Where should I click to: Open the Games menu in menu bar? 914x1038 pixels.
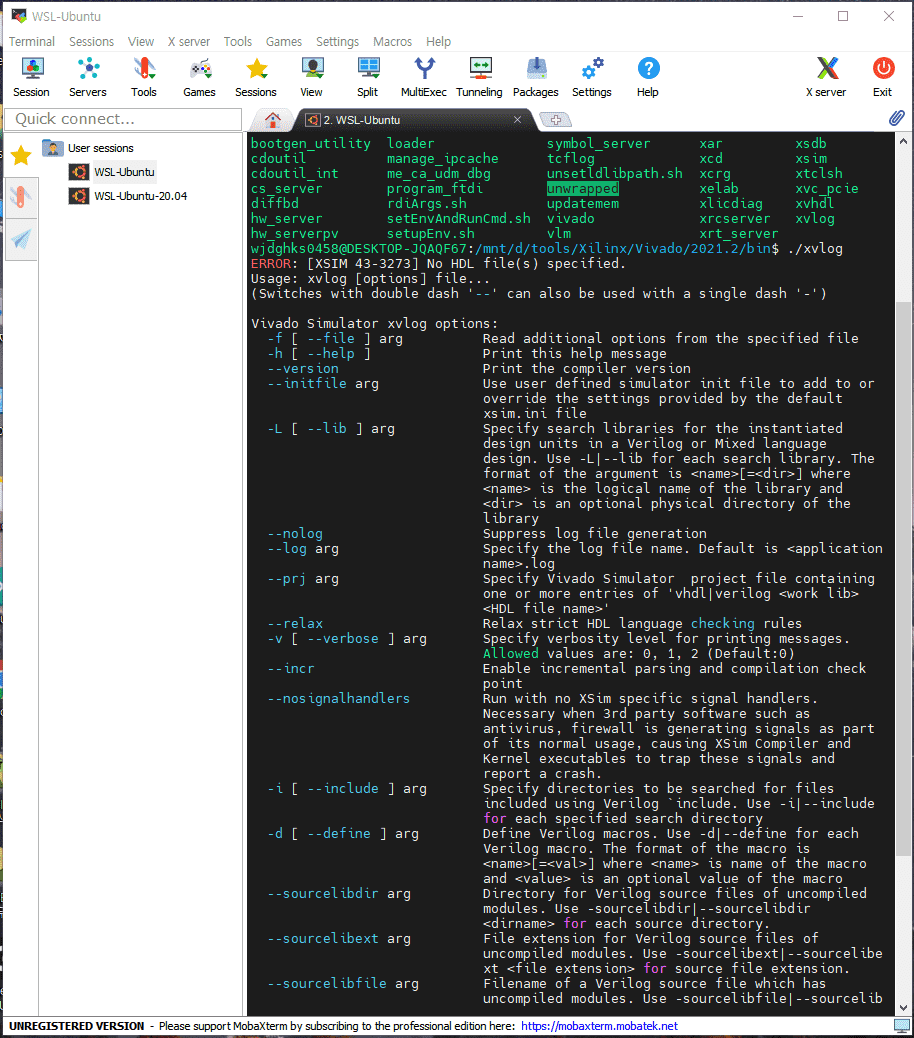(284, 42)
